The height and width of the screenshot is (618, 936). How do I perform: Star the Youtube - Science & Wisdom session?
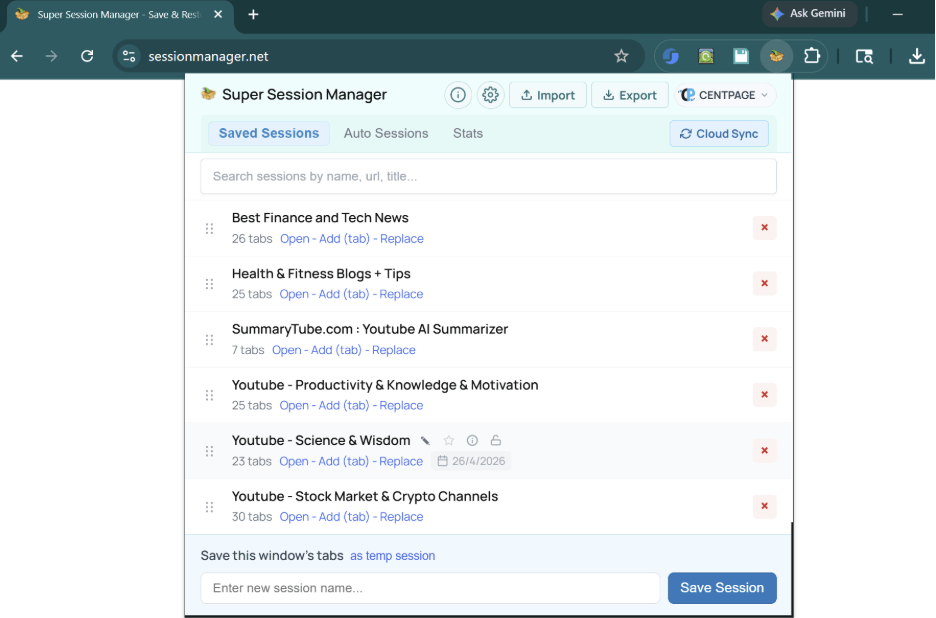point(449,441)
